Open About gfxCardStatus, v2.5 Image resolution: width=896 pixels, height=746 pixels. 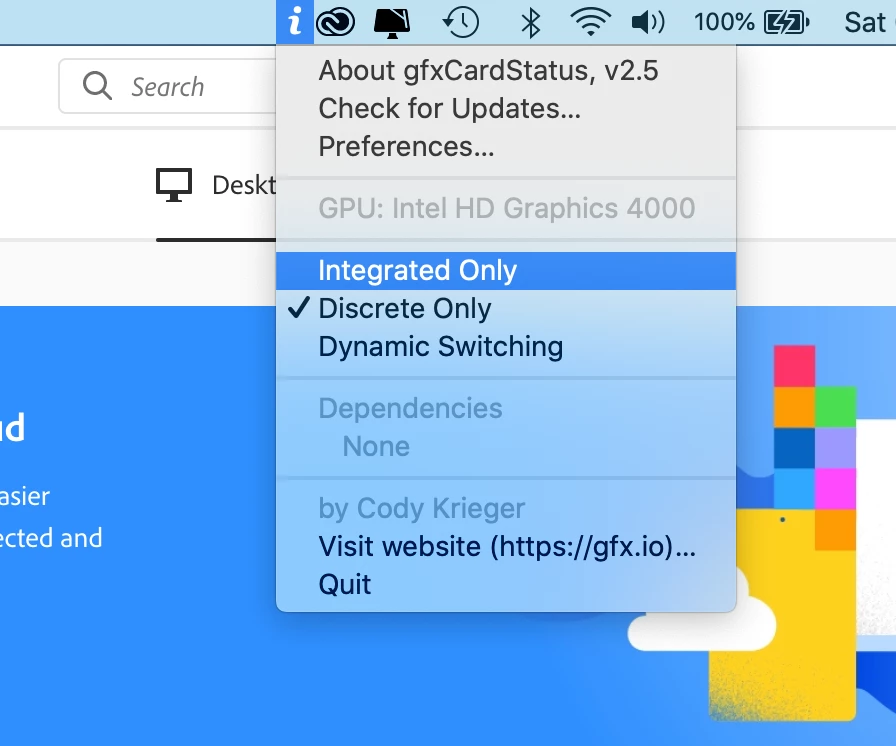506,71
